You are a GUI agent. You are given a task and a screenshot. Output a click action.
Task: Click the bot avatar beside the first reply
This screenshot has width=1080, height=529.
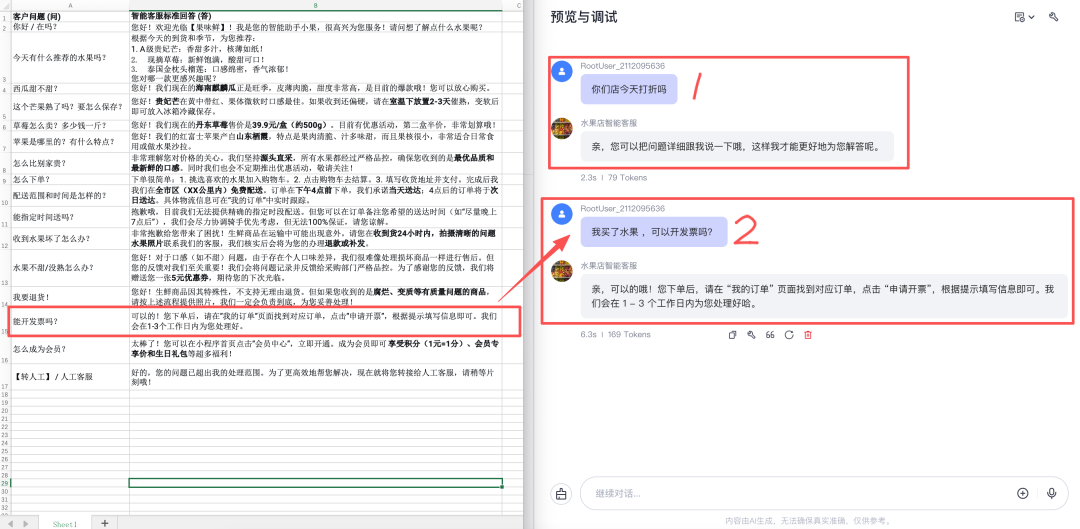(x=563, y=128)
